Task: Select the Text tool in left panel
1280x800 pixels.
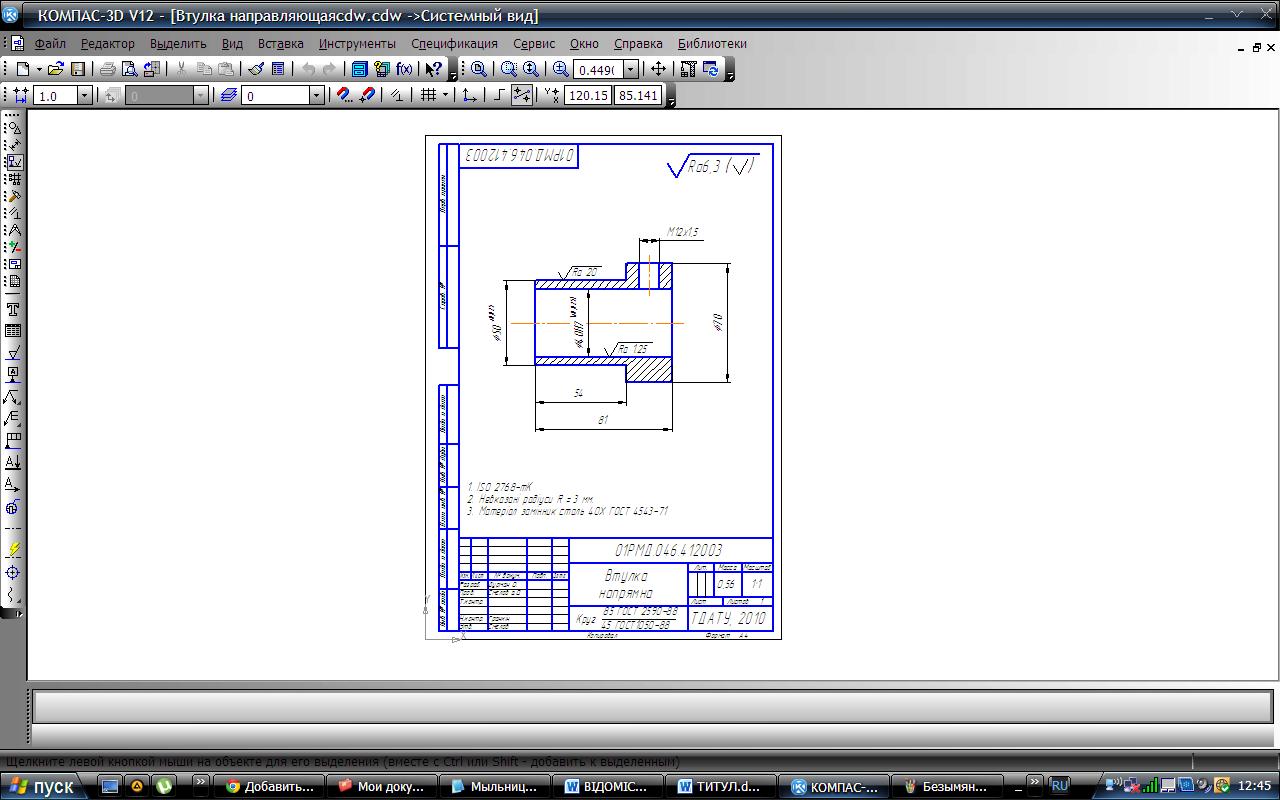Action: 13,309
